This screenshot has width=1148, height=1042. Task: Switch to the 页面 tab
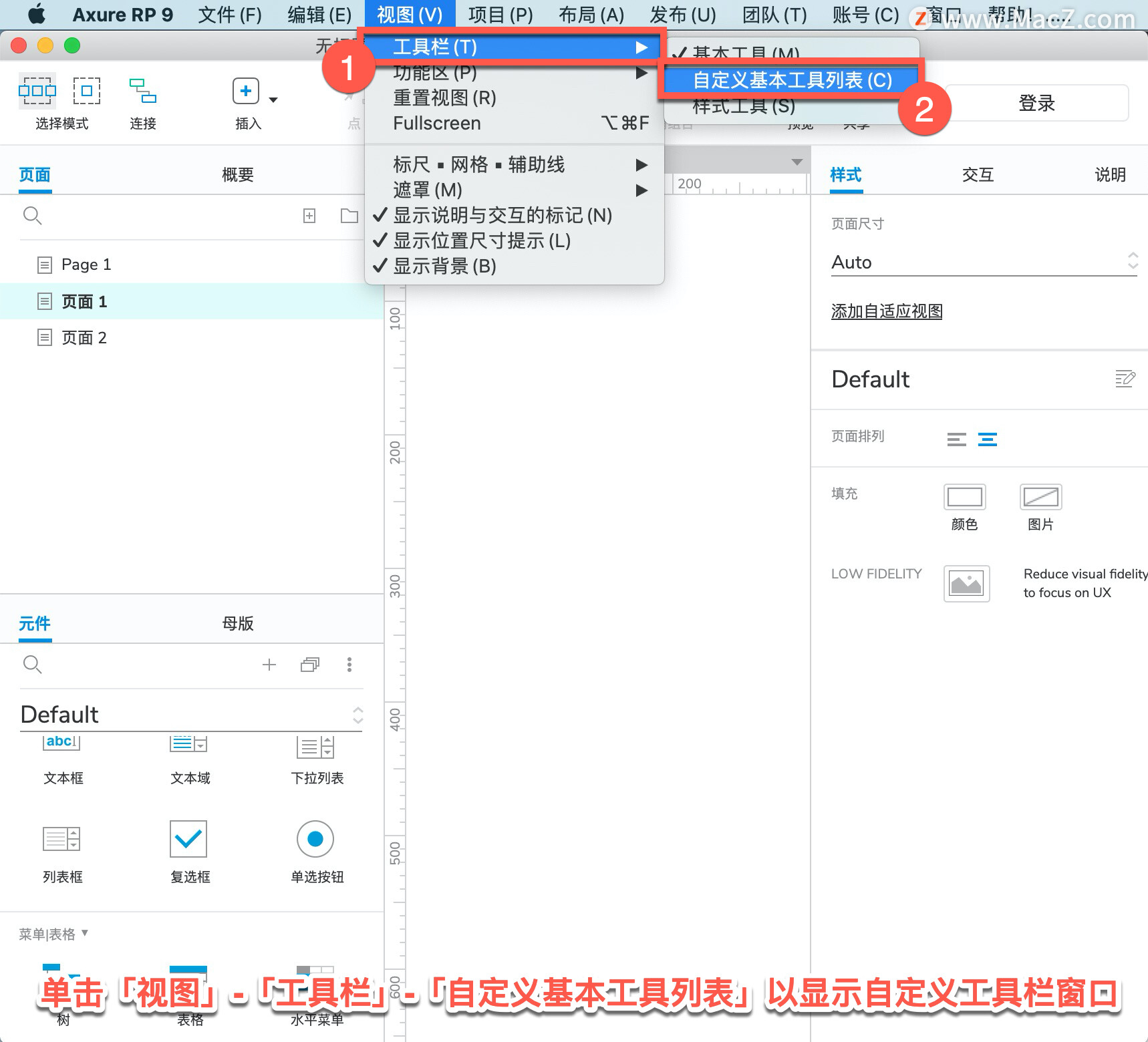35,175
